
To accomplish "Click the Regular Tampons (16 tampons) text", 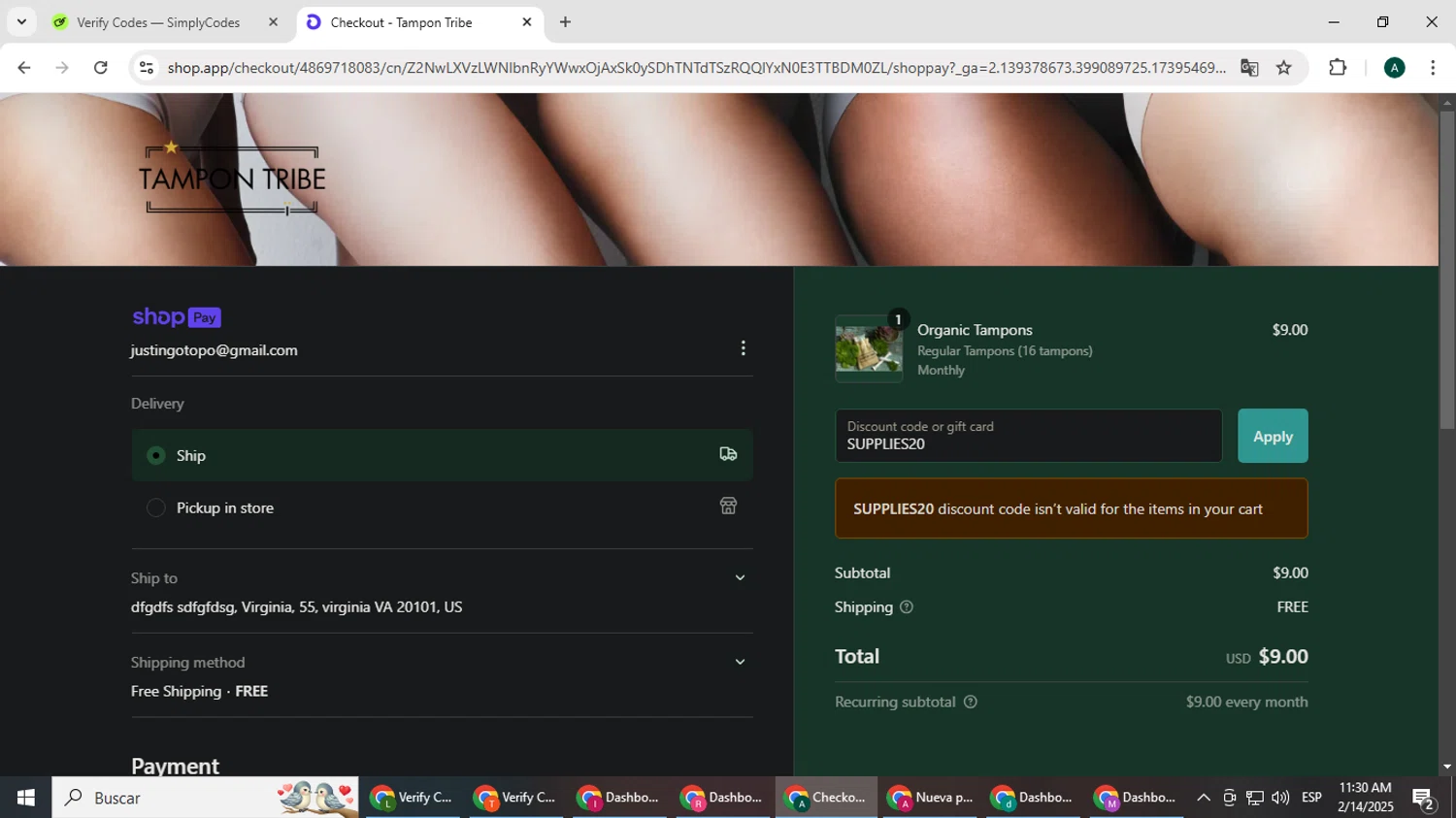I will click(x=1005, y=351).
